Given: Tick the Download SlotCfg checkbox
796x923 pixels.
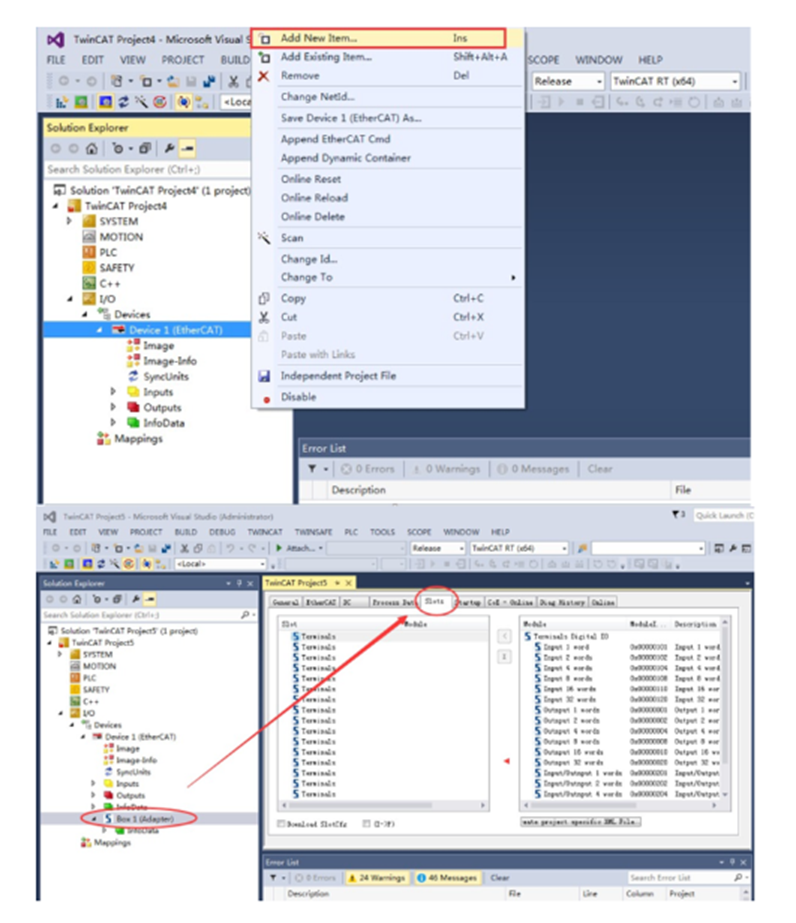Looking at the screenshot, I should tap(281, 824).
